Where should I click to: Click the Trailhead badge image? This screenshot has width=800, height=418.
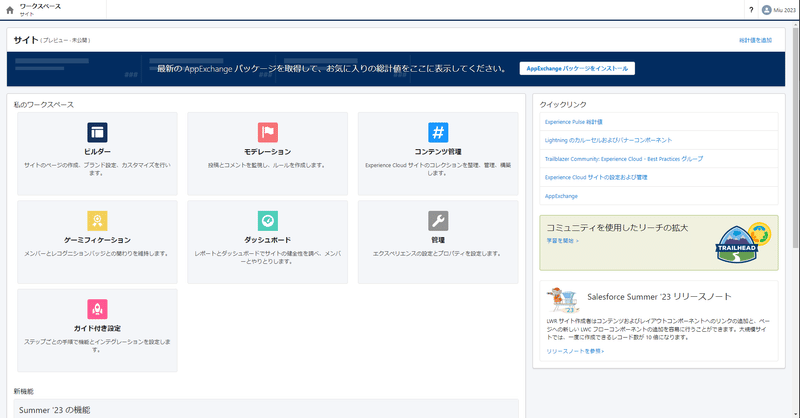[x=742, y=242]
